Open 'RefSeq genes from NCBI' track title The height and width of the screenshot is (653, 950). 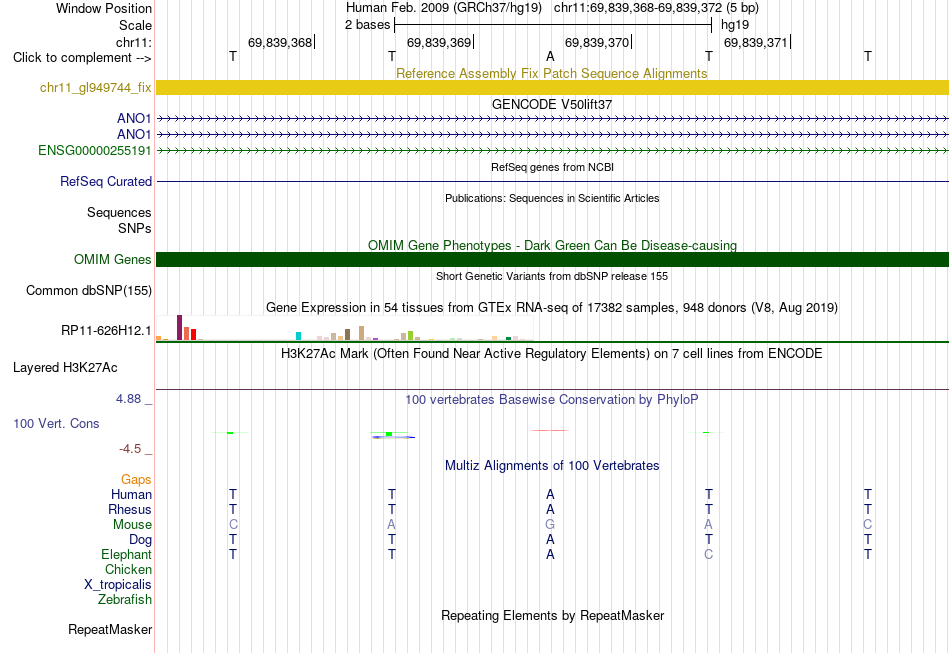point(552,167)
